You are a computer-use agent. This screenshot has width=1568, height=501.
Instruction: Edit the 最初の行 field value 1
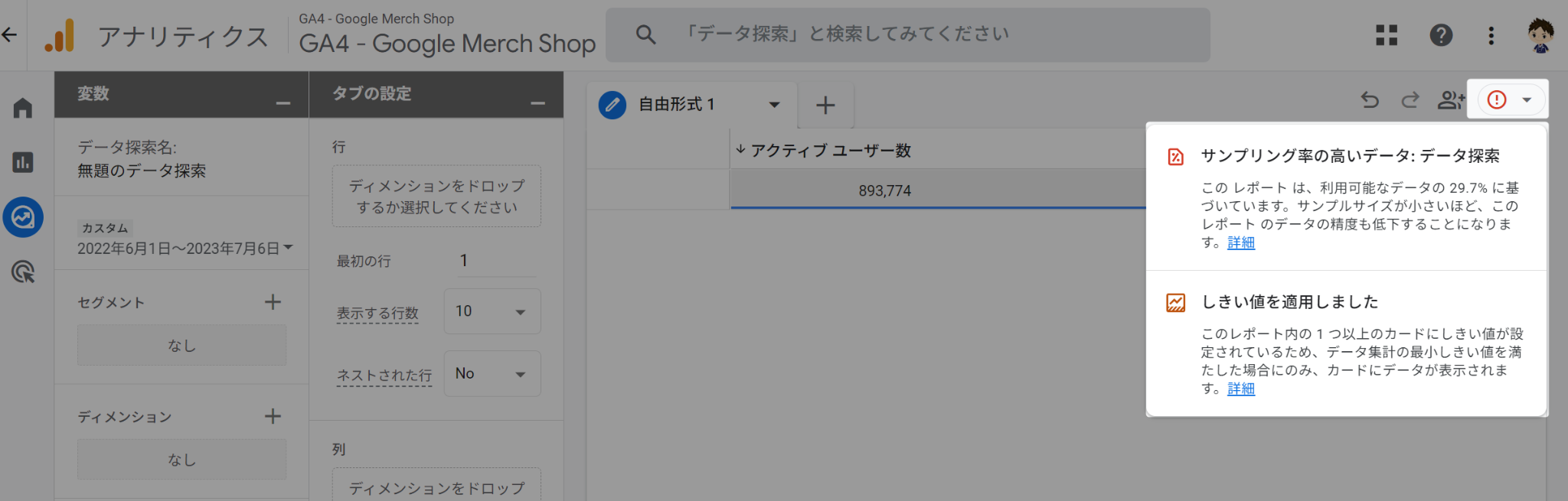click(496, 261)
